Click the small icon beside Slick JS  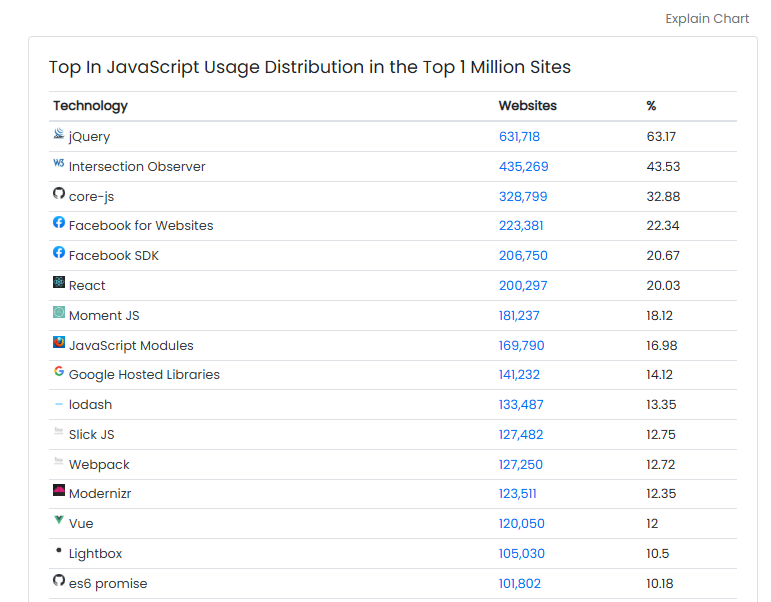click(x=59, y=431)
